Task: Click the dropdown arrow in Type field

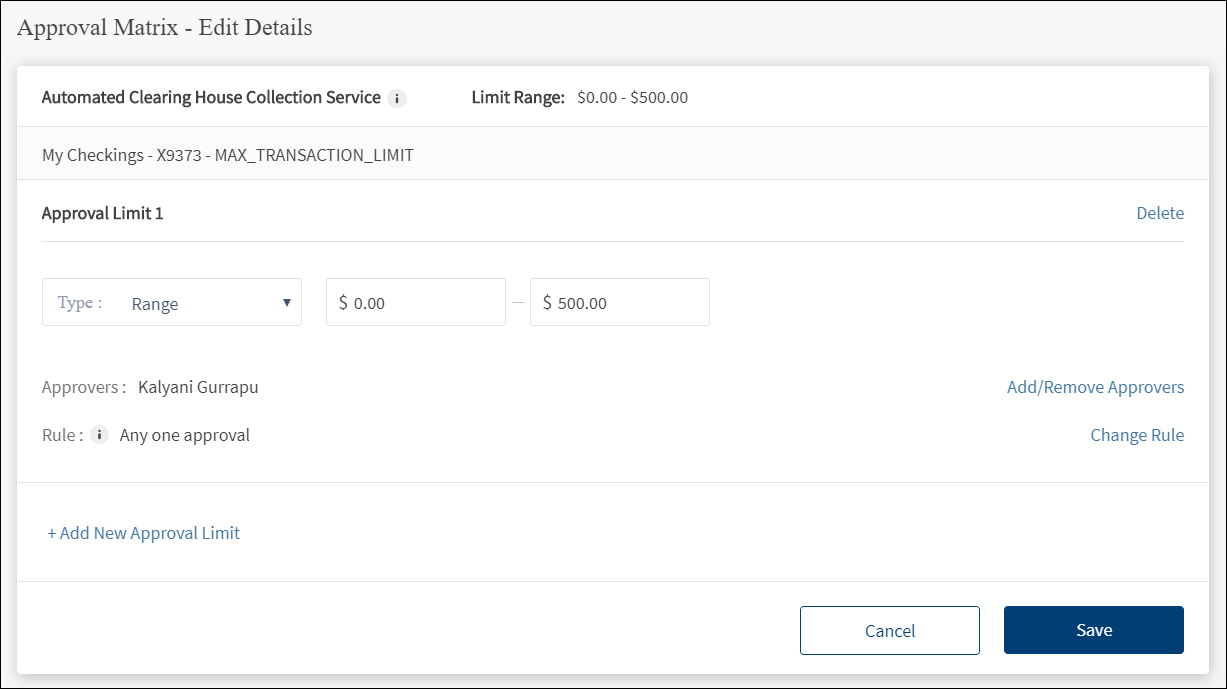Action: (286, 303)
